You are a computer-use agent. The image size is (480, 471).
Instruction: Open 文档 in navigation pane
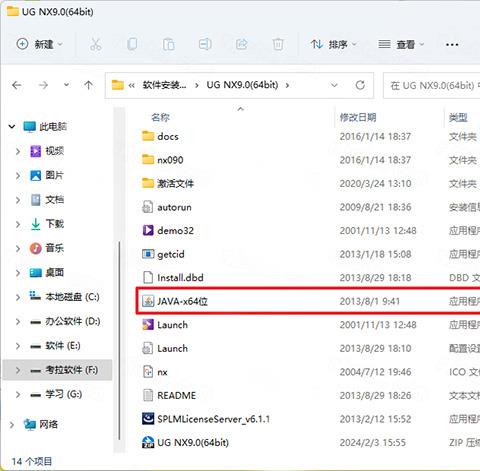(54, 200)
